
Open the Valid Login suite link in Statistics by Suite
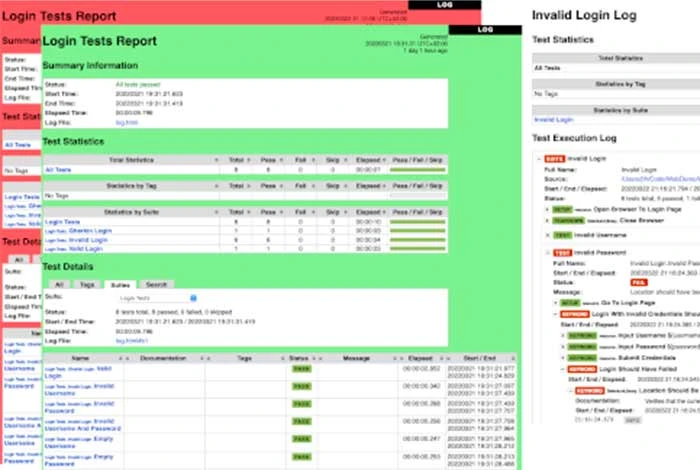coord(86,249)
